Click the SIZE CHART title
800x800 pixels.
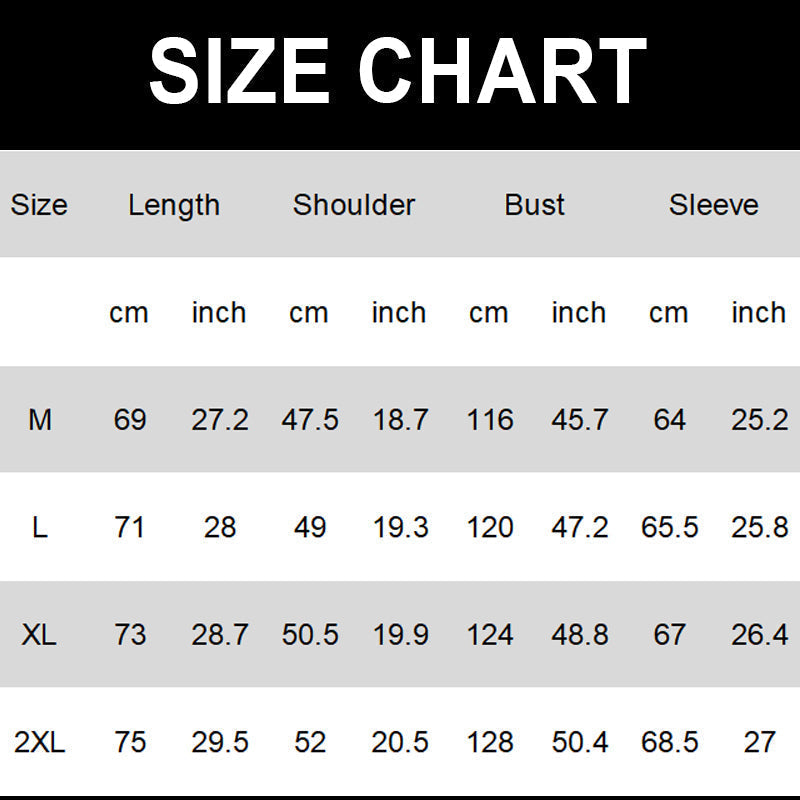click(398, 72)
